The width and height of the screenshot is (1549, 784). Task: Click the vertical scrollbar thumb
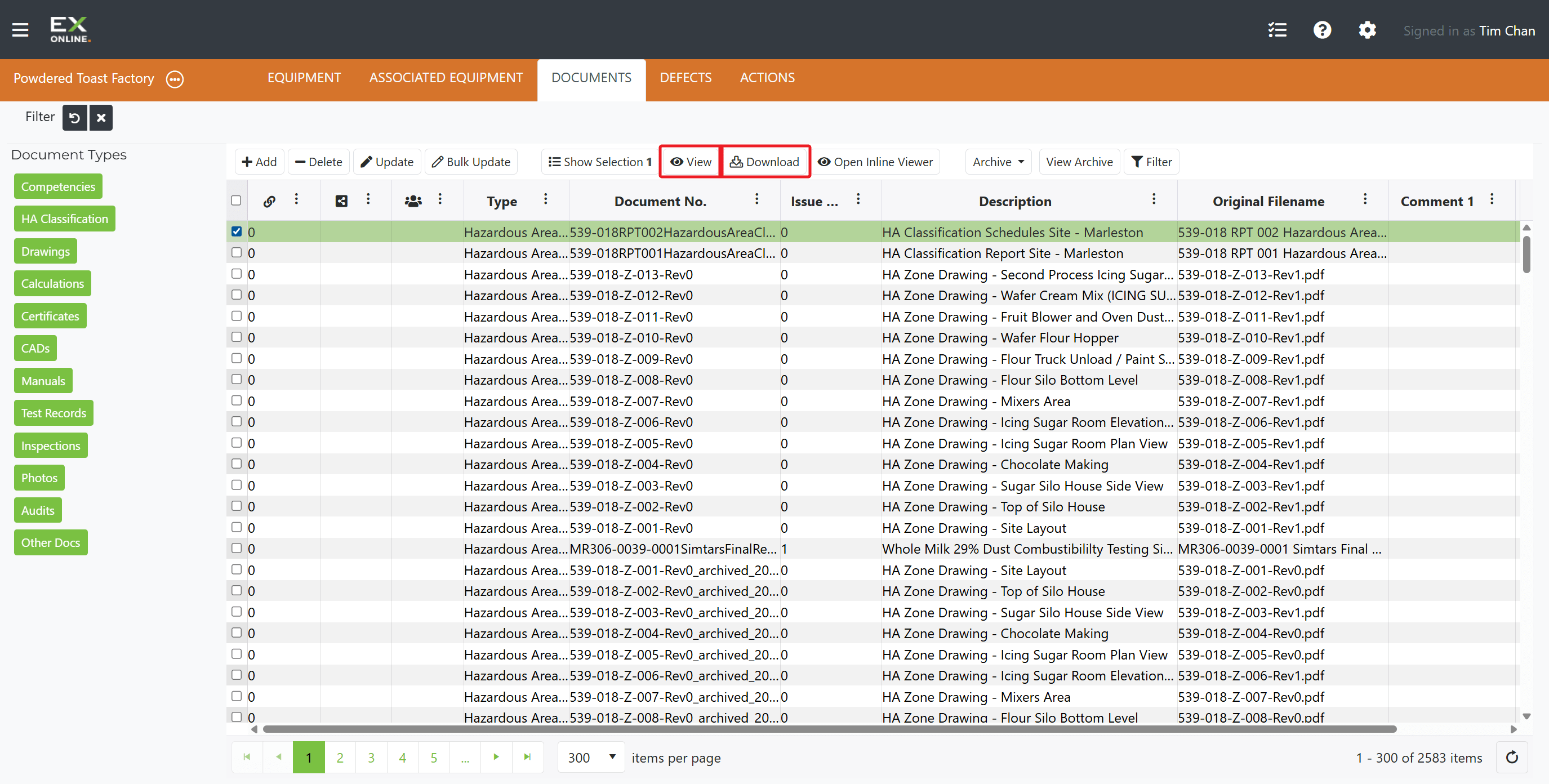tap(1526, 255)
